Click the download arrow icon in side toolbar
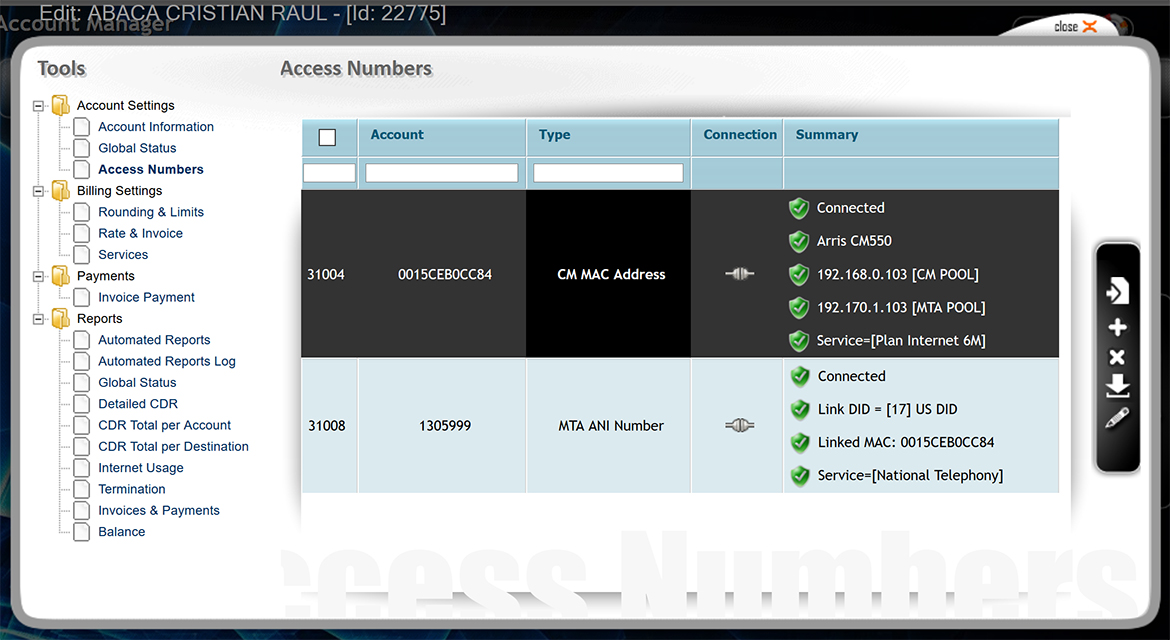1170x640 pixels. click(1117, 387)
